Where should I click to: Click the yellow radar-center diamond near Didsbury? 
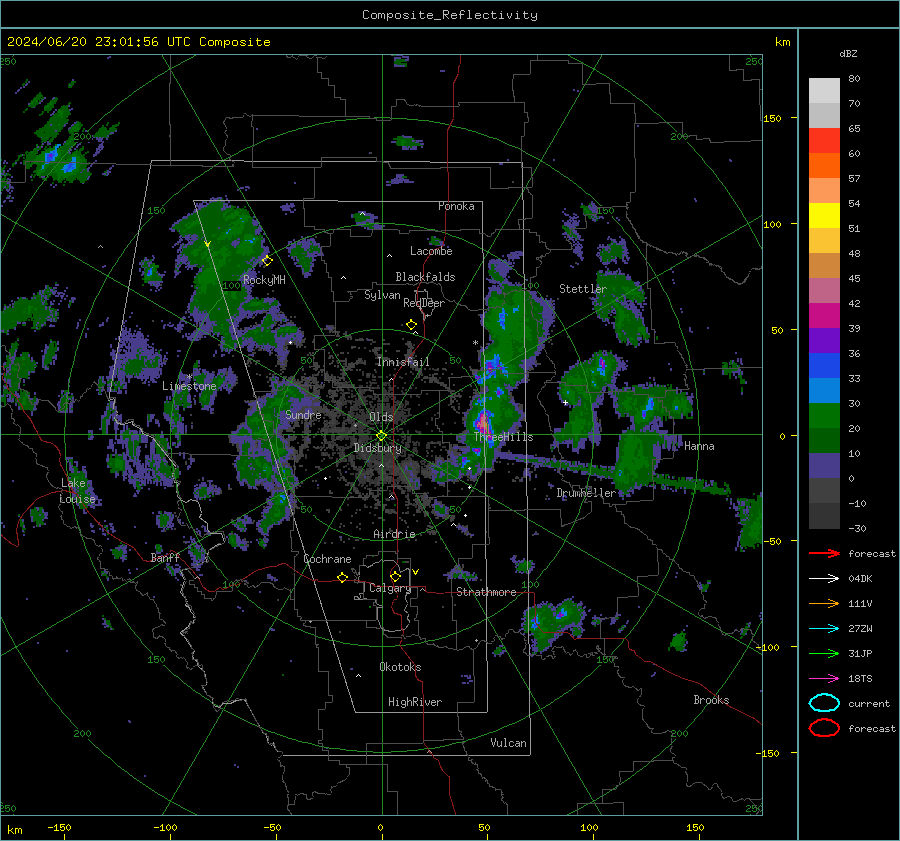381,436
